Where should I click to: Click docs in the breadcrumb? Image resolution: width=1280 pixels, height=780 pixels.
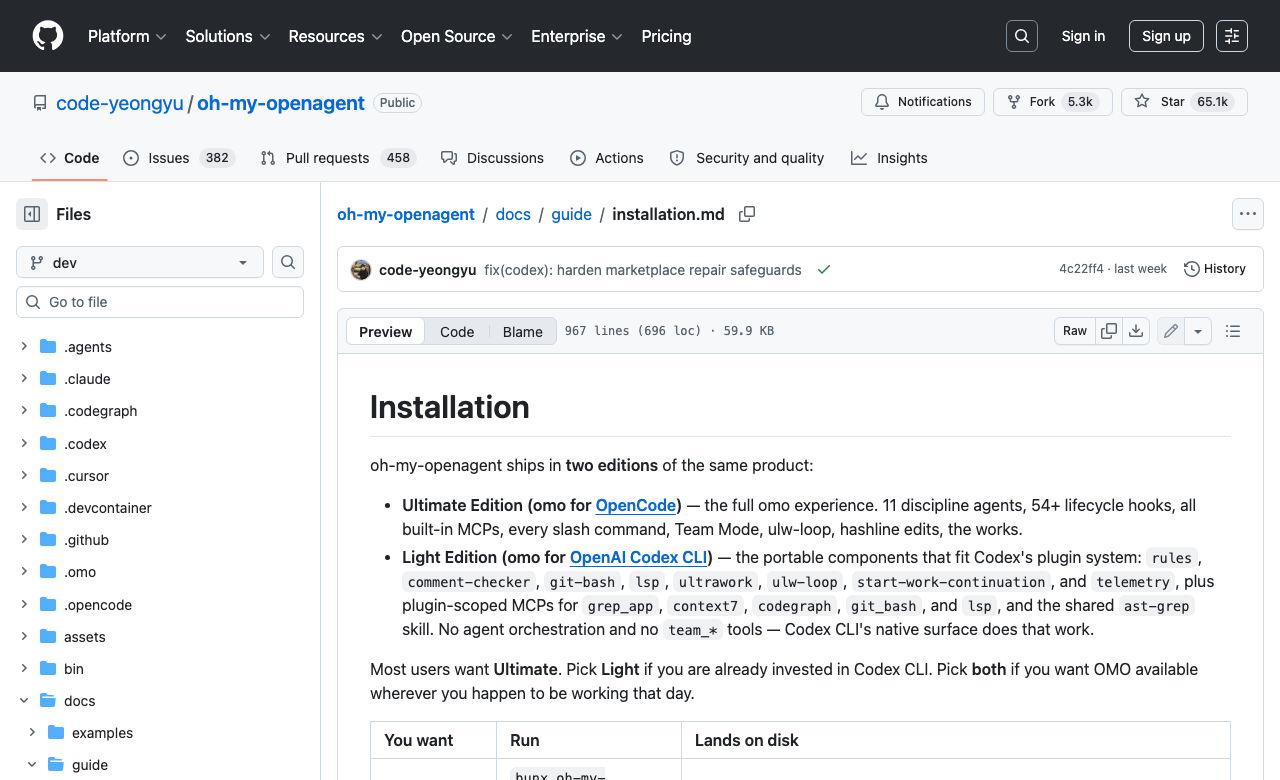click(x=513, y=214)
